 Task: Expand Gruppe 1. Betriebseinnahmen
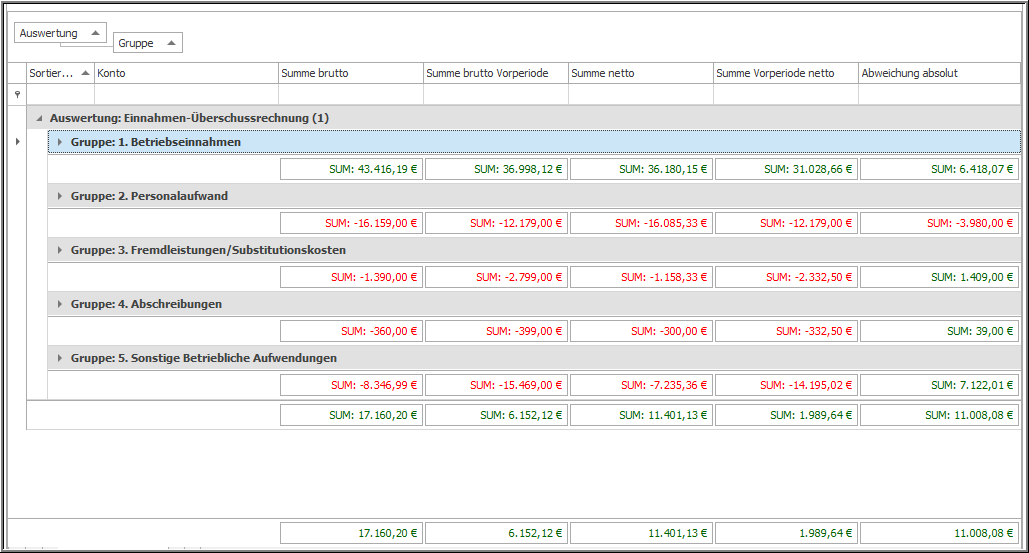60,142
